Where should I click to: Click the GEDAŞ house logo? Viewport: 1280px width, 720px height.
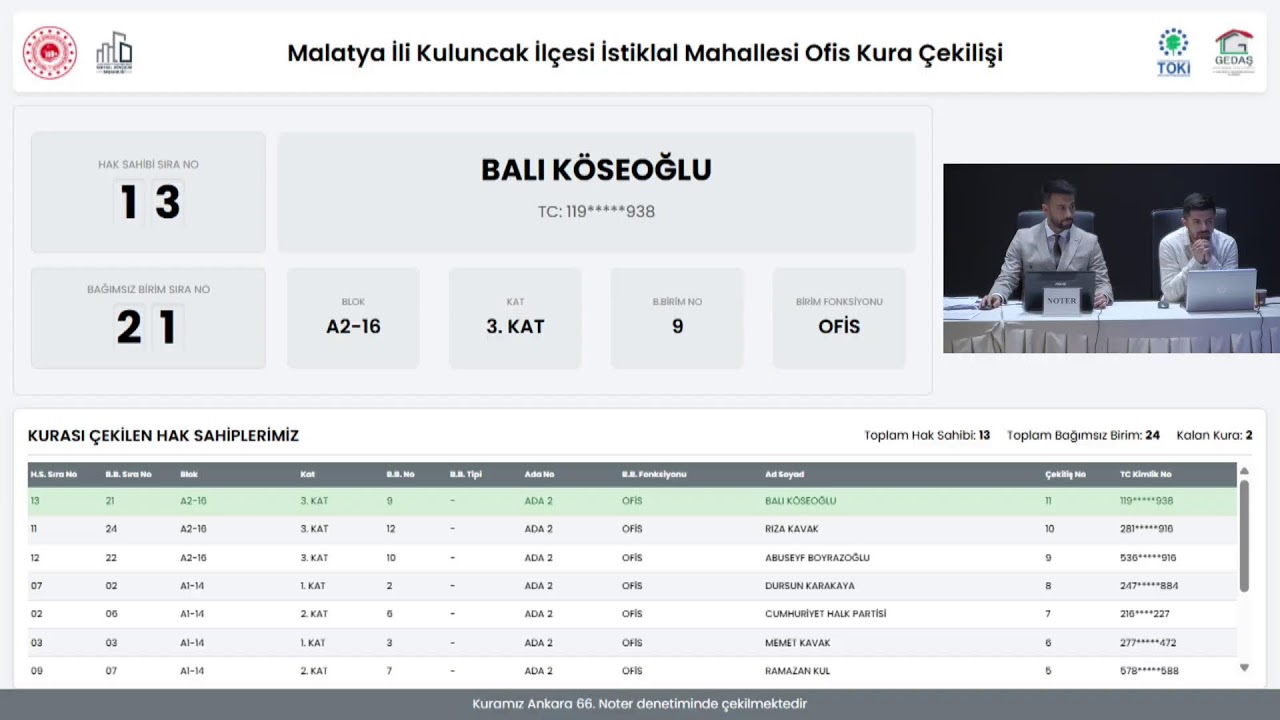pos(1234,53)
